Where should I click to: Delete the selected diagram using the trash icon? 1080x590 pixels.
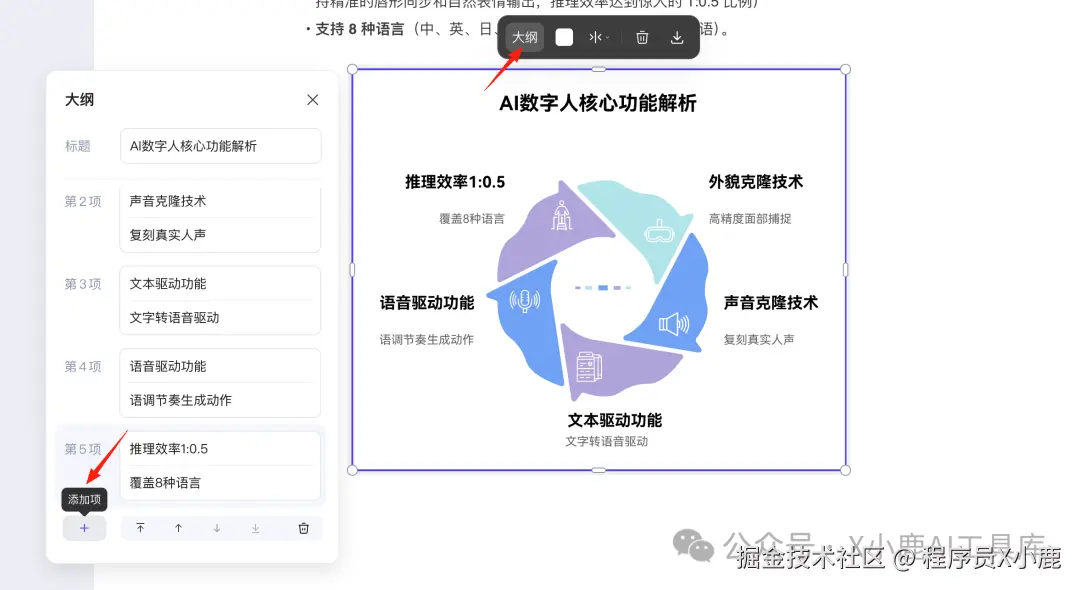640,37
